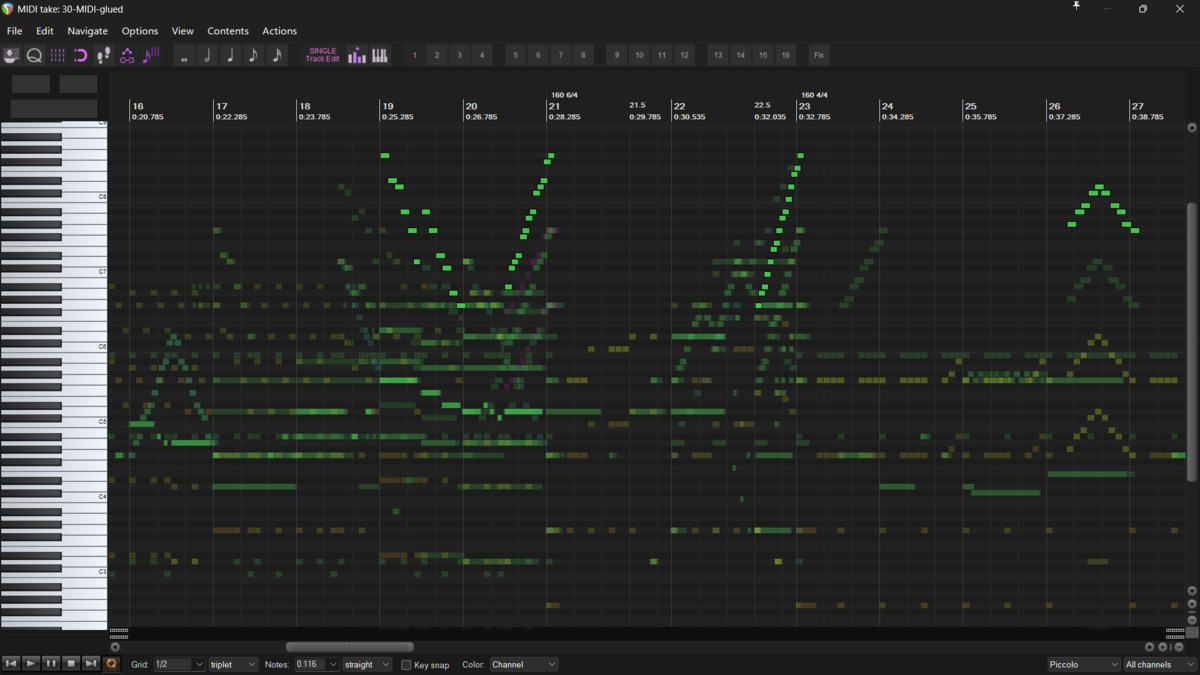This screenshot has height=675, width=1200.
Task: Select sixteenth note length icon
Action: coord(276,56)
